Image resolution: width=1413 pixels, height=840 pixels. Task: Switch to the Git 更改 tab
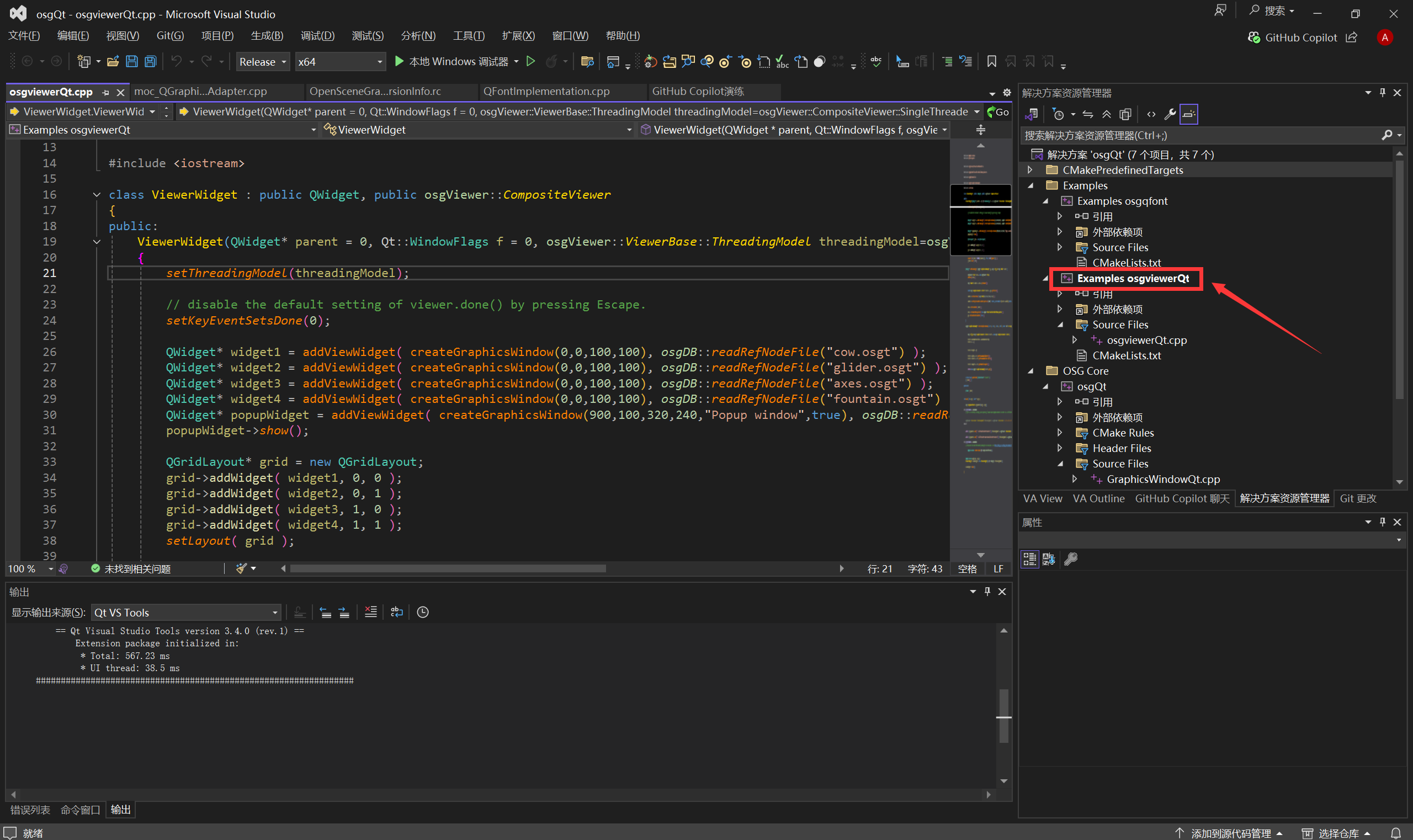click(1357, 499)
